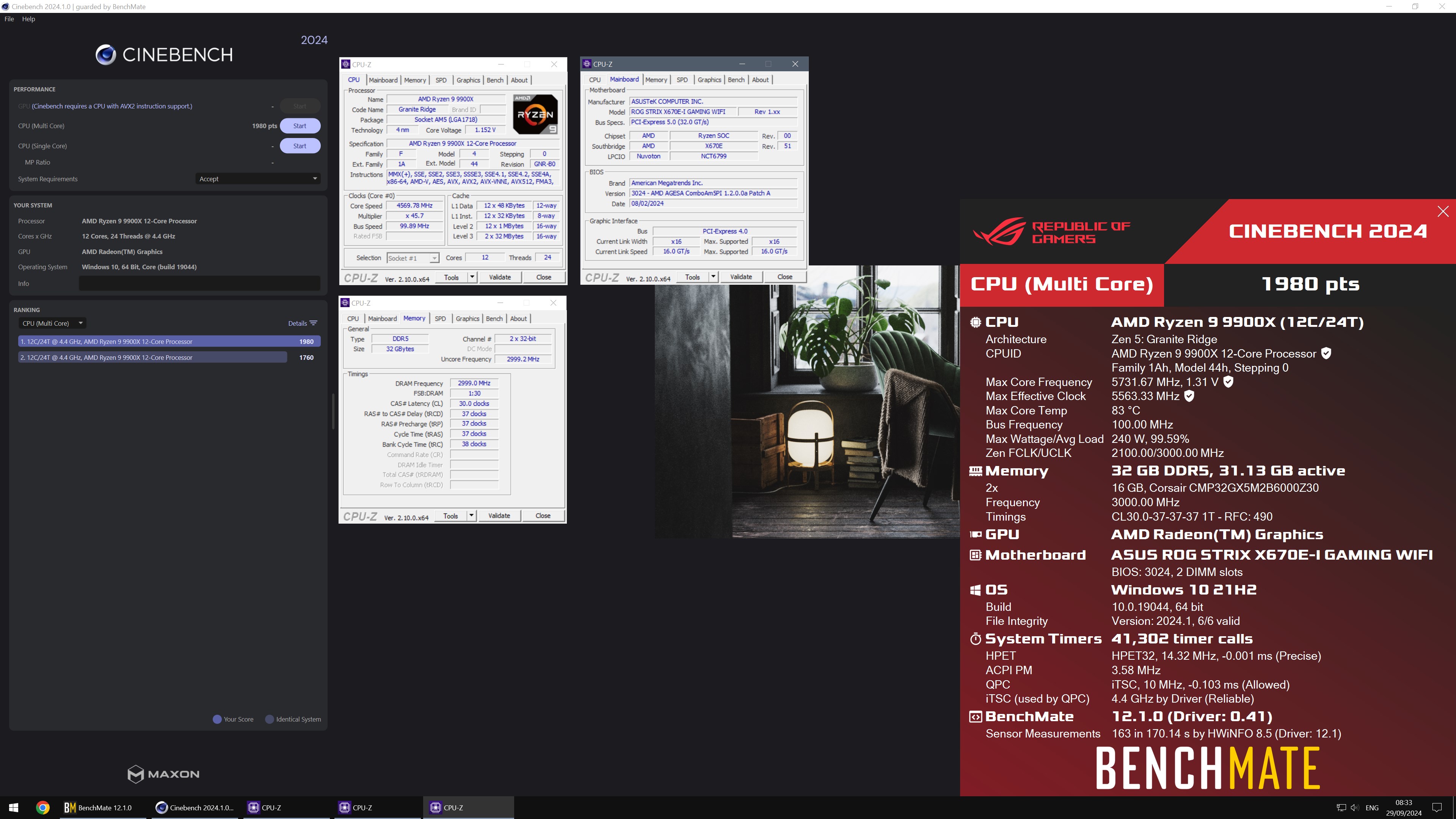Click the Cinebench logo icon
The height and width of the screenshot is (819, 1456).
click(x=106, y=55)
